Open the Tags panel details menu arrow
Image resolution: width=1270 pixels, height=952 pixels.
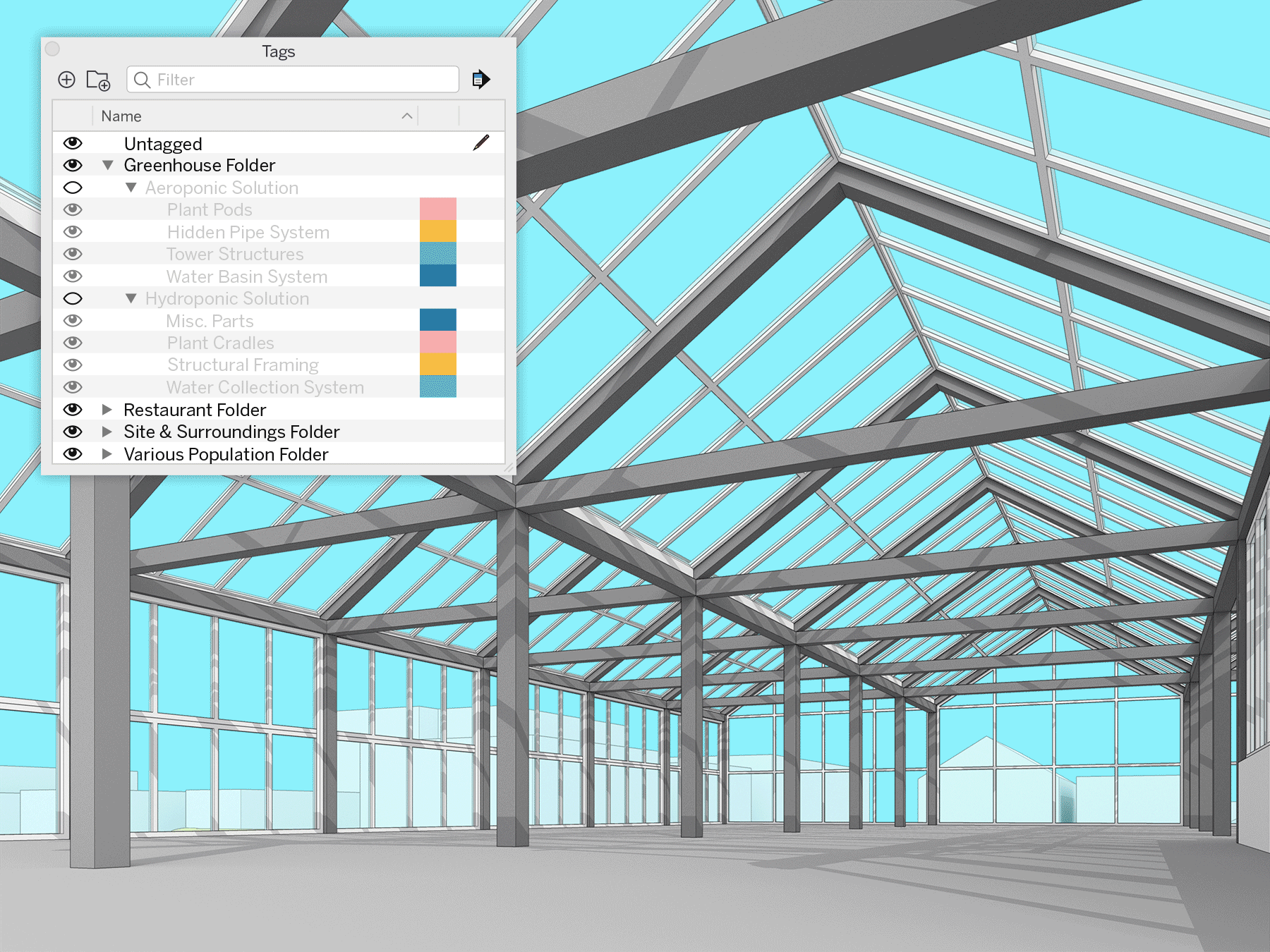(480, 80)
